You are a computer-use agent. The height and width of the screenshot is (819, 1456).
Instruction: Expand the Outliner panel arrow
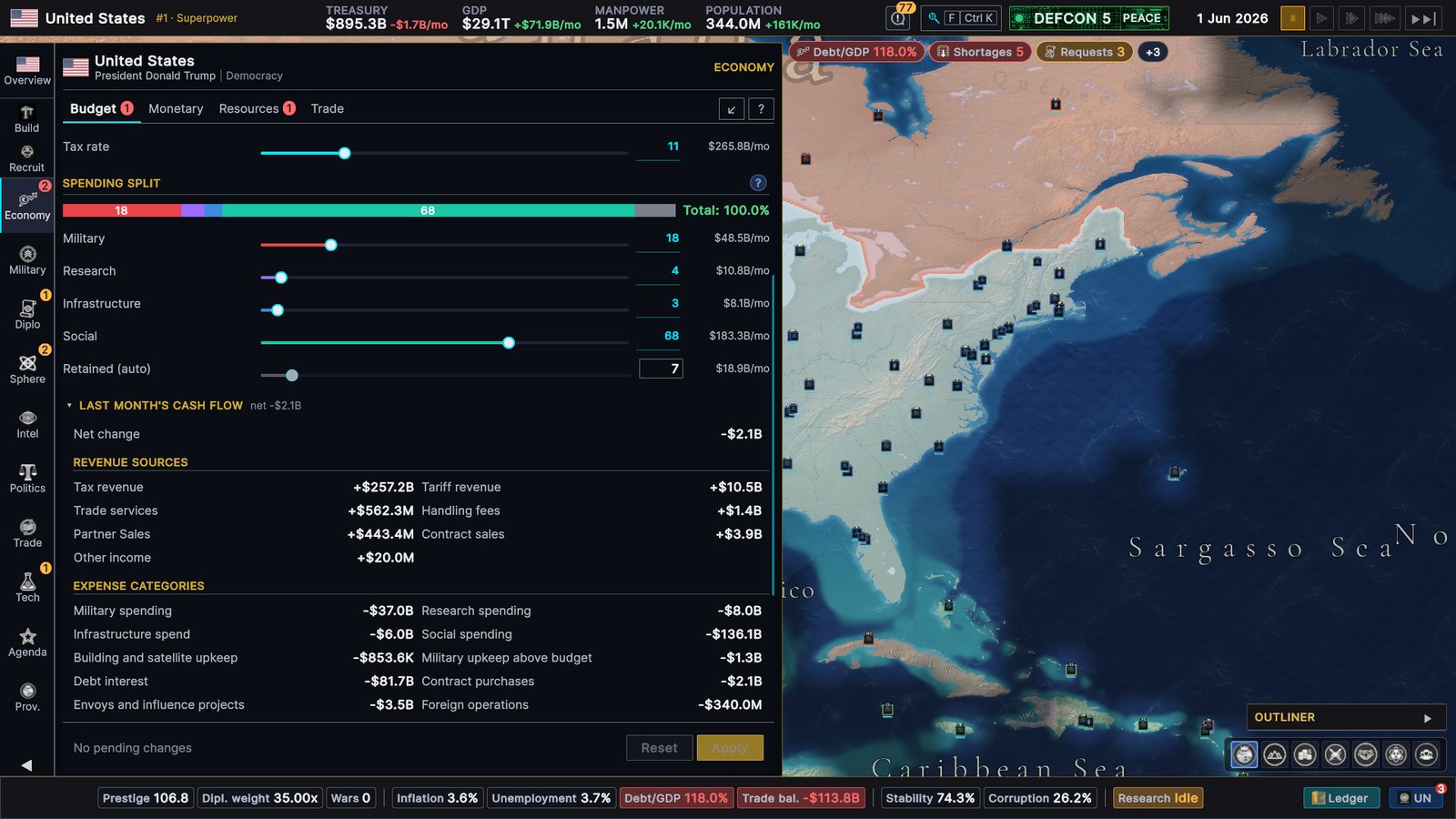(1427, 718)
